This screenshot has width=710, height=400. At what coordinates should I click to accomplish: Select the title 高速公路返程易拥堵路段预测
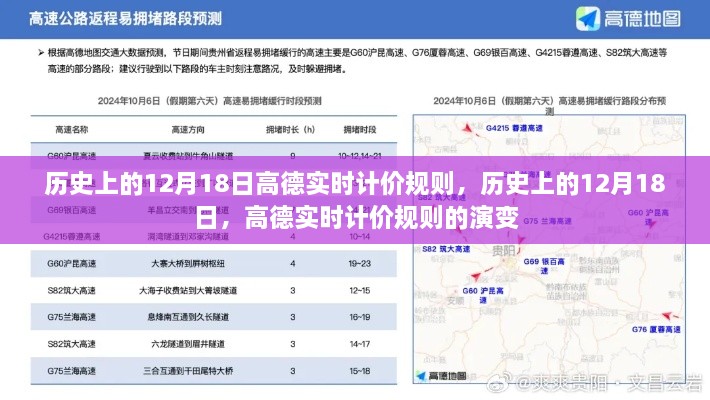(x=125, y=19)
